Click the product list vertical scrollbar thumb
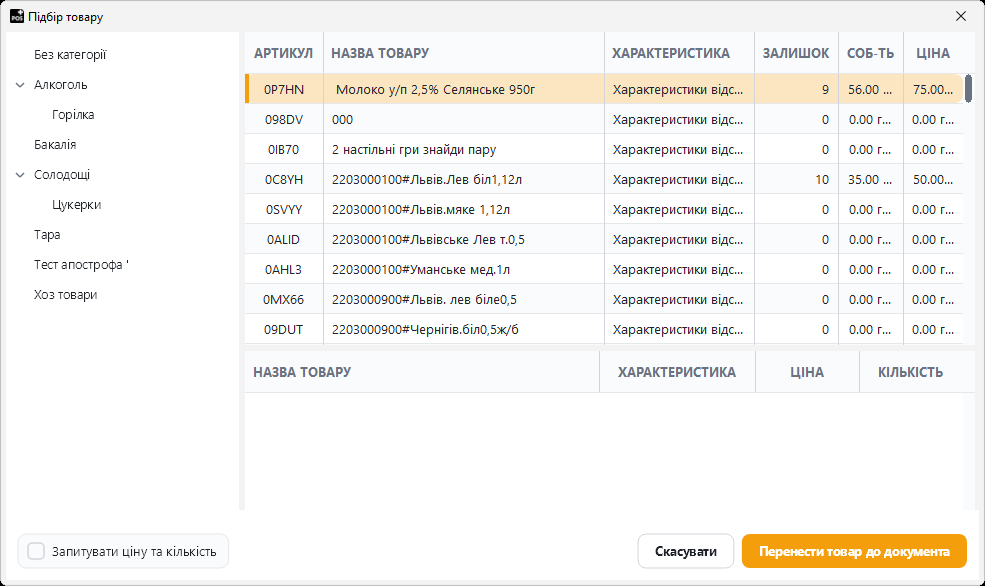The height and width of the screenshot is (586, 985). click(969, 89)
